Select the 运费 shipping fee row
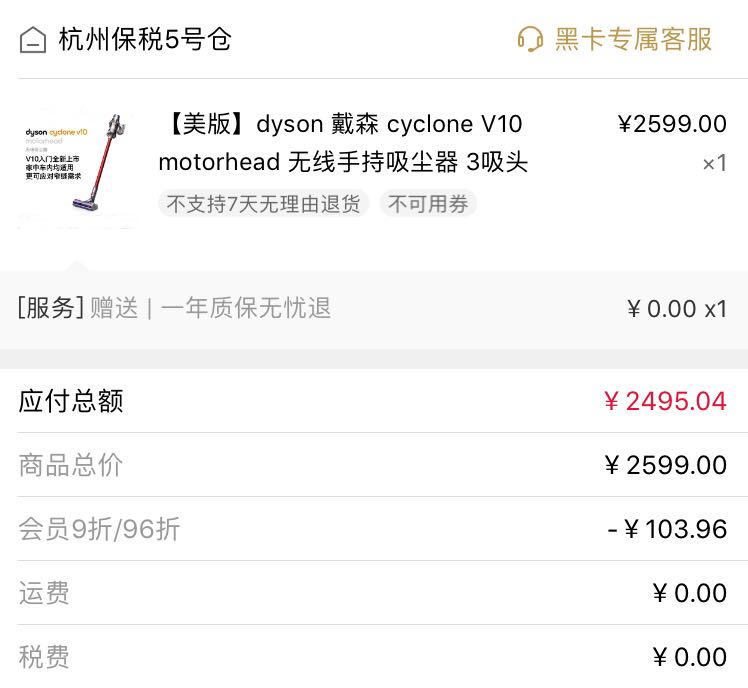748x688 pixels. point(374,593)
